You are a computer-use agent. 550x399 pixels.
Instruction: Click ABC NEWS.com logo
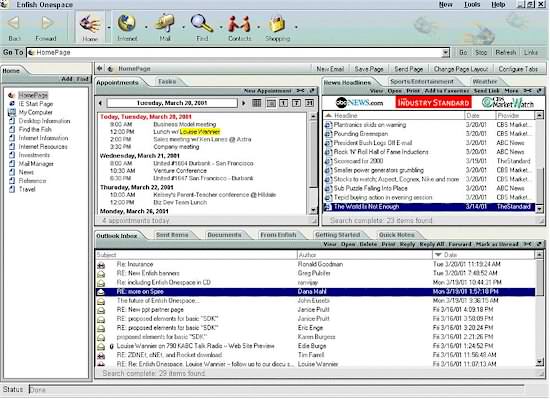tap(359, 103)
